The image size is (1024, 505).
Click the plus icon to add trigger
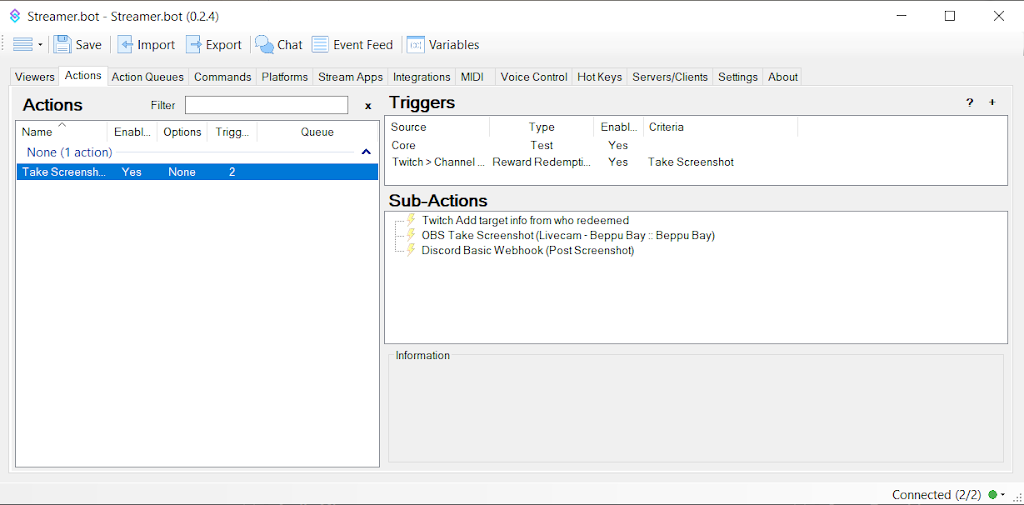coord(992,103)
